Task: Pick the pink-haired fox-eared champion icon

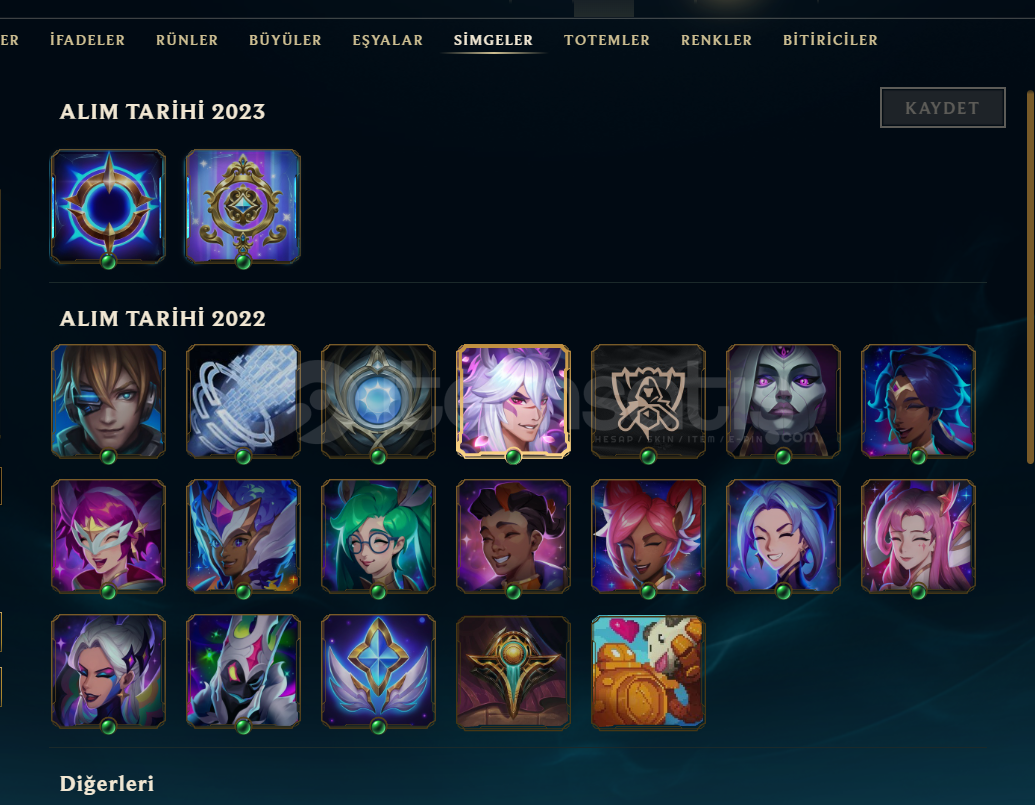Action: (648, 536)
